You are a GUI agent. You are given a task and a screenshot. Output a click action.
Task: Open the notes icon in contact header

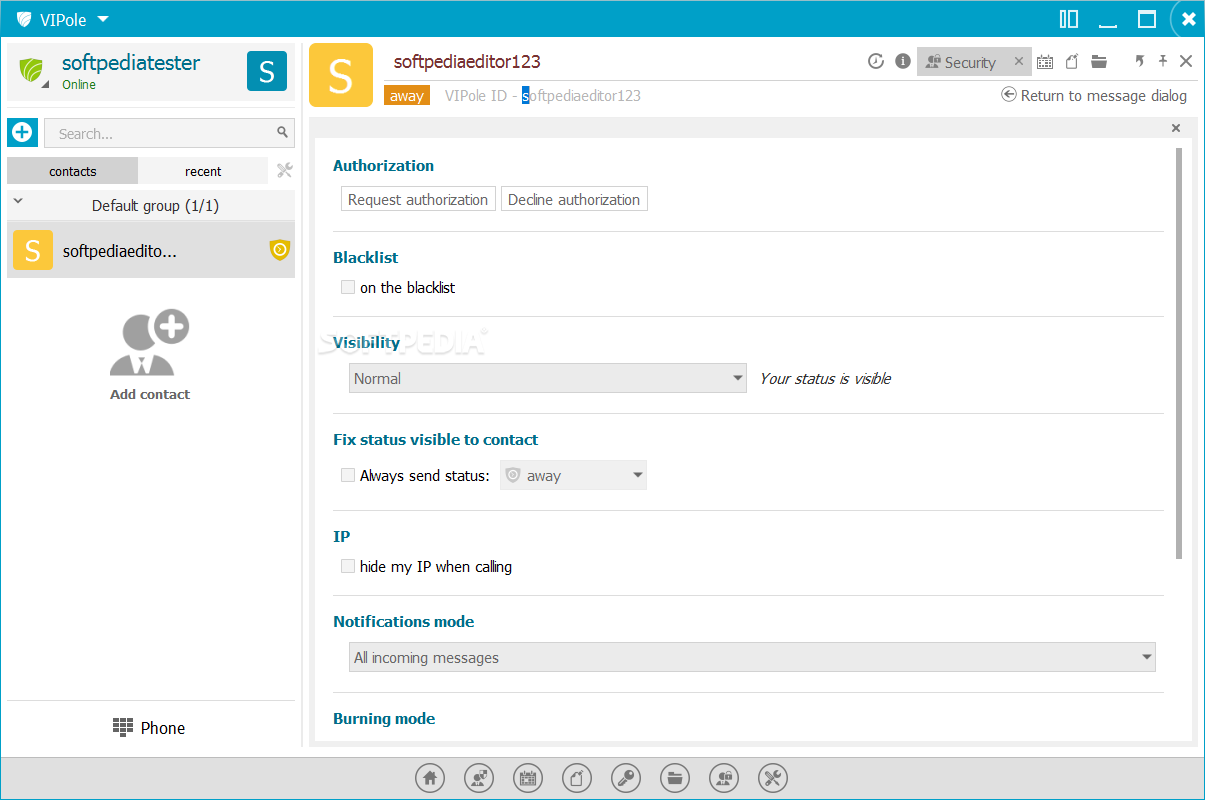click(1072, 62)
